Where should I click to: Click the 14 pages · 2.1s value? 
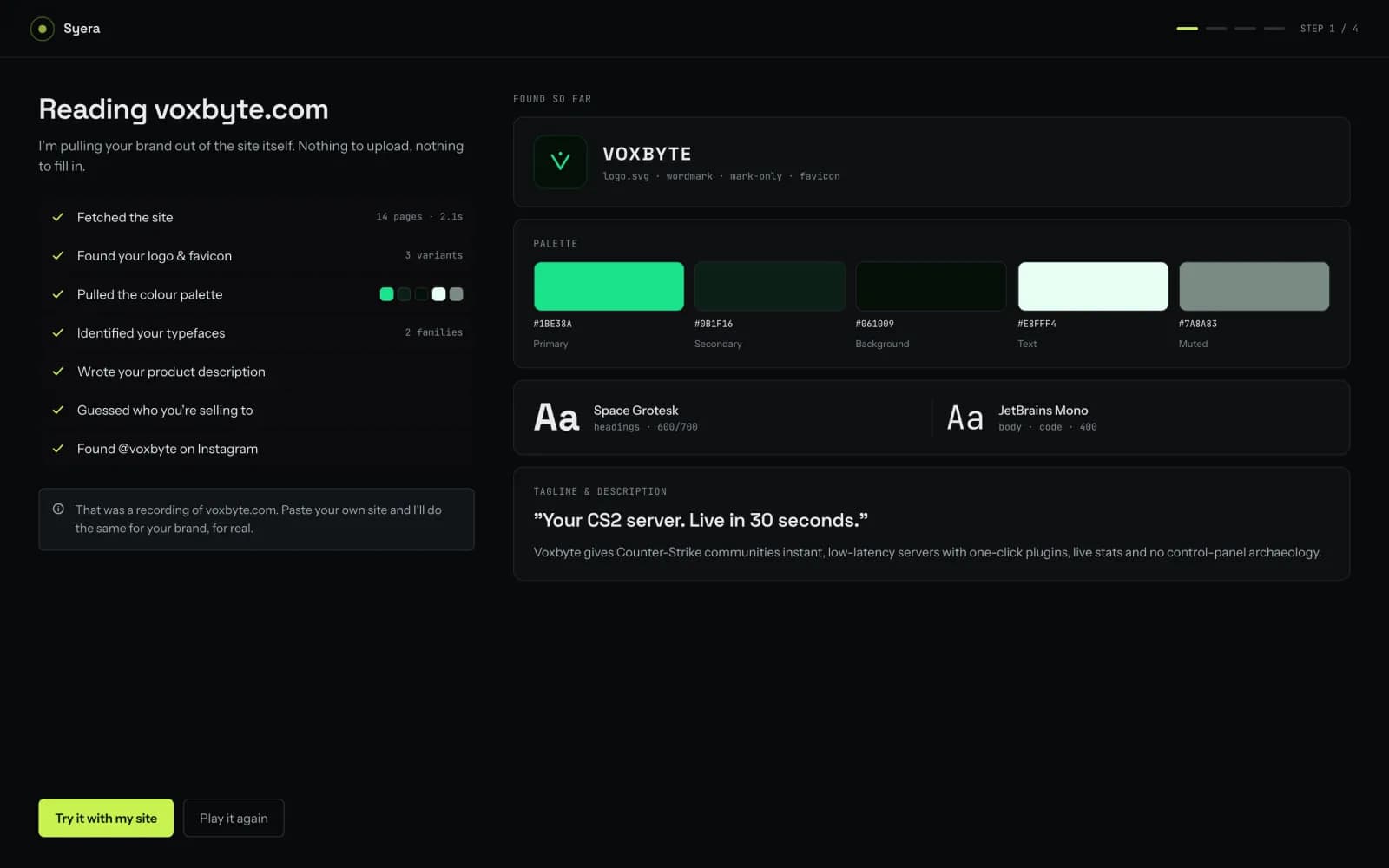click(419, 217)
